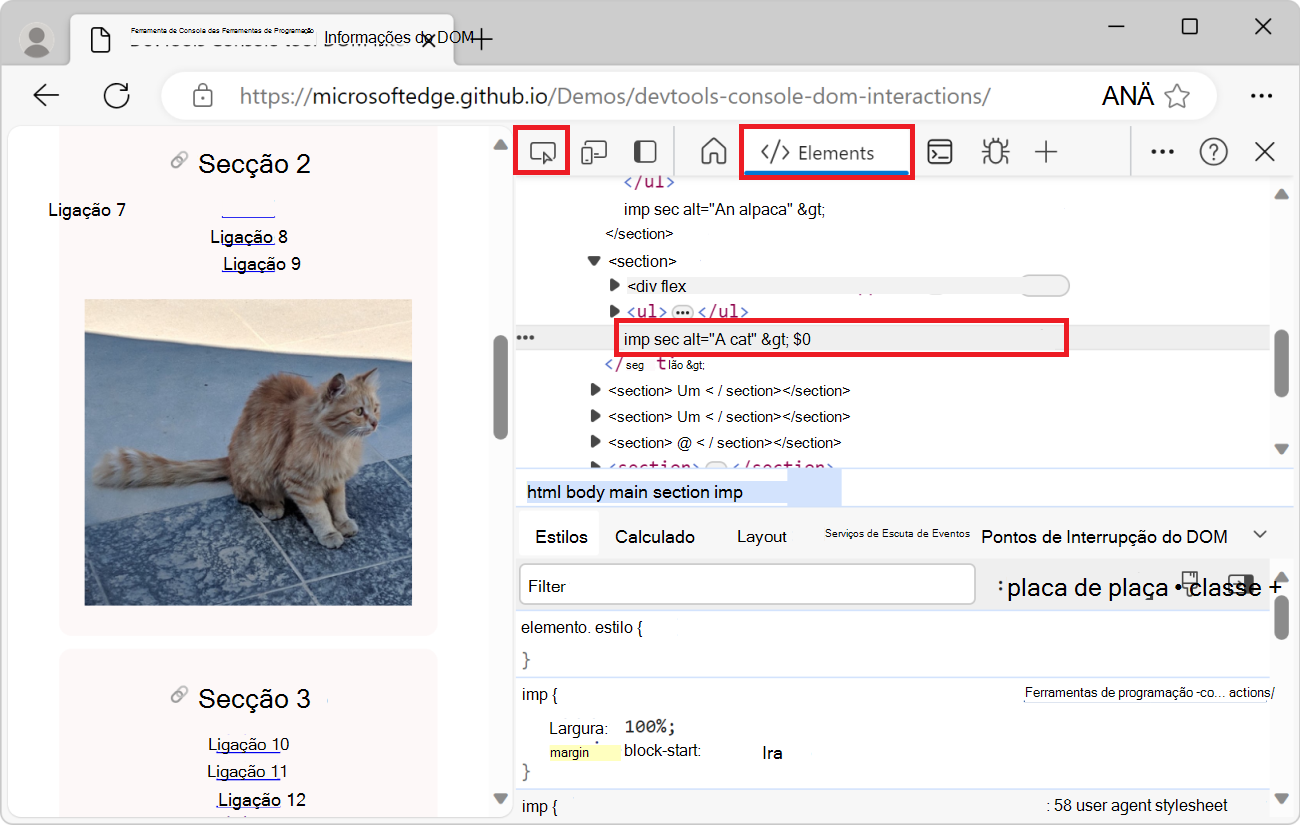
Task: Select the Inspect element tool
Action: [x=541, y=151]
